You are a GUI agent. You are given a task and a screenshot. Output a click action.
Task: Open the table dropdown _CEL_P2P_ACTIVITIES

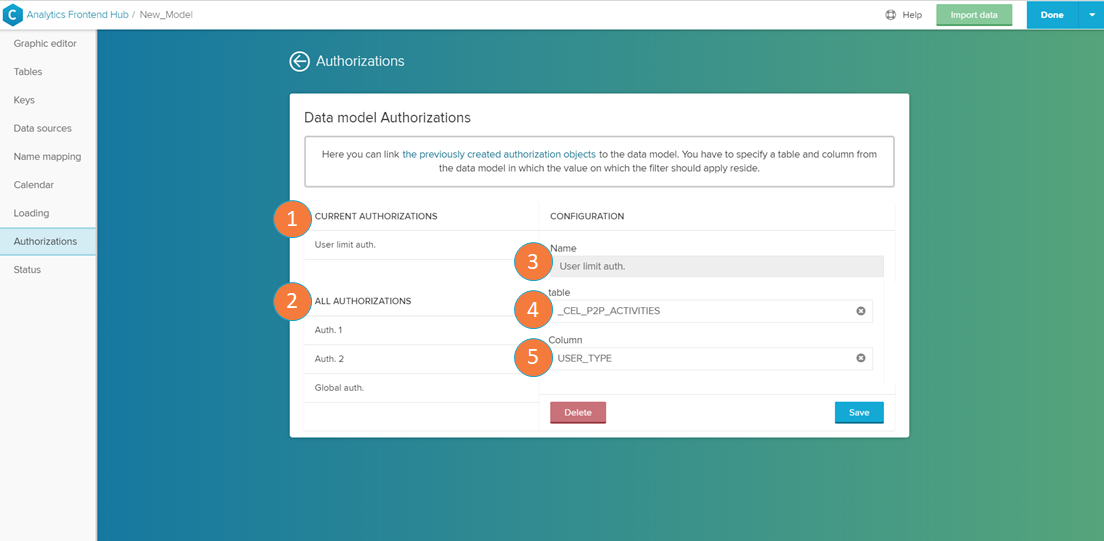coord(700,311)
